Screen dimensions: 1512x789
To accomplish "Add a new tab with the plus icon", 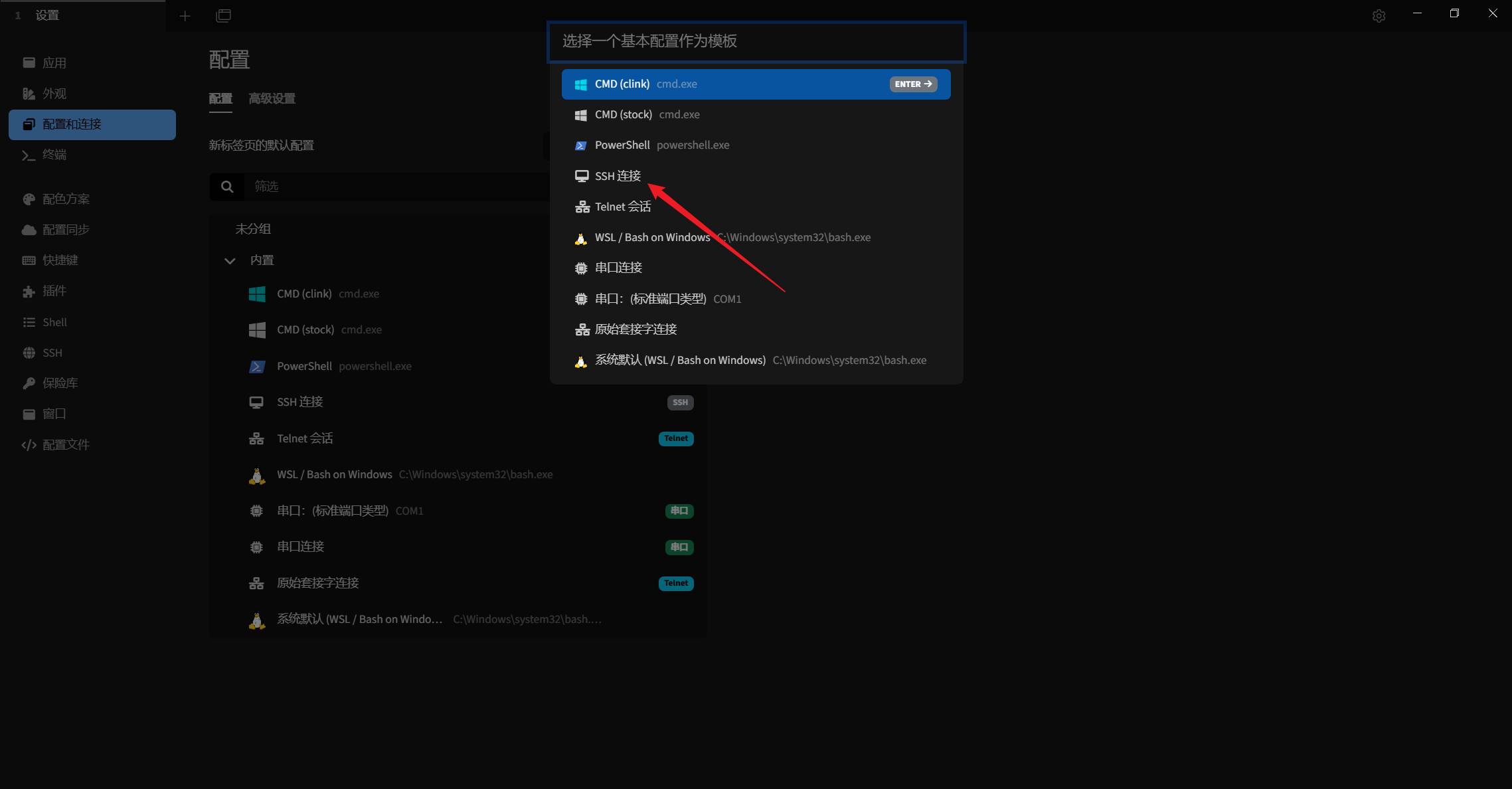I will 185,15.
